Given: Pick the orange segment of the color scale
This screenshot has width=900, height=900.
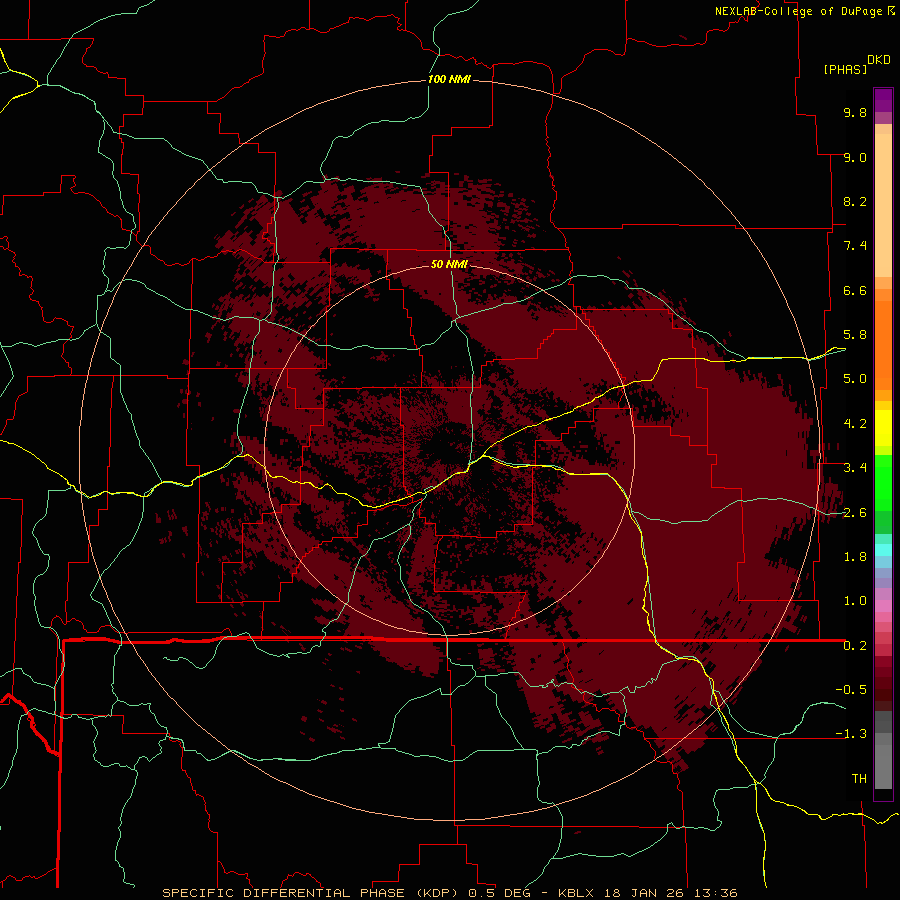Looking at the screenshot, I should [x=883, y=346].
